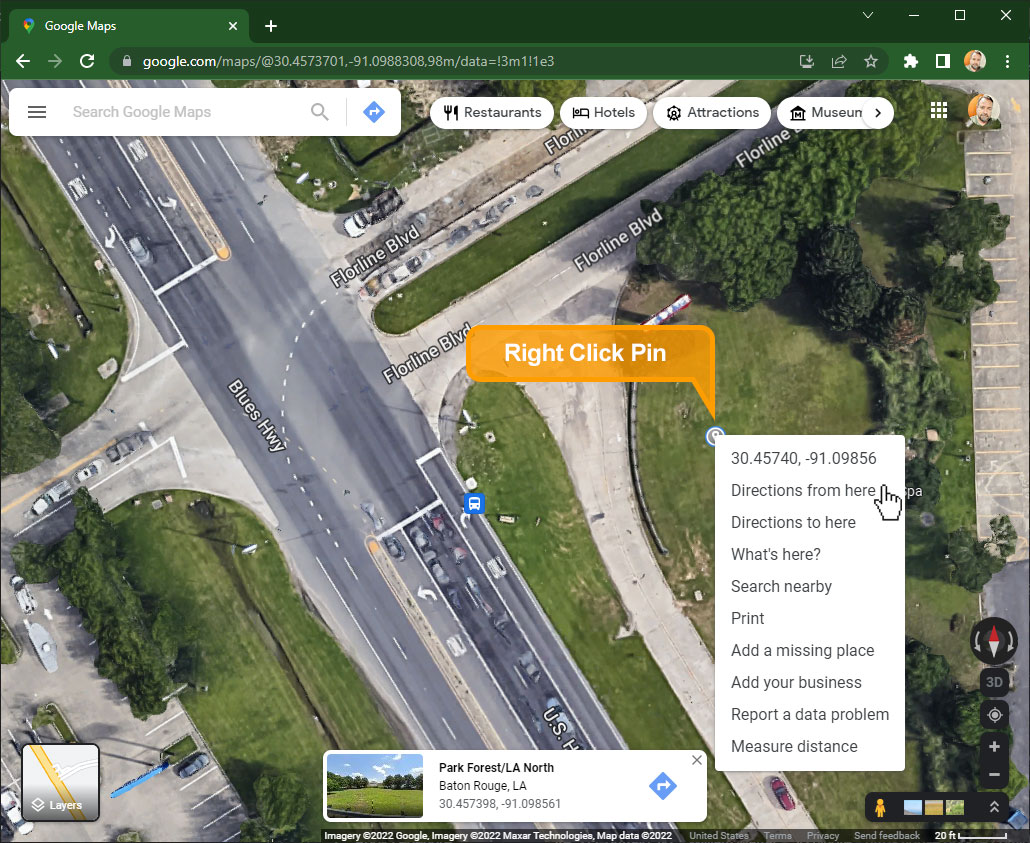
Task: Go back in Chrome
Action: 23,61
